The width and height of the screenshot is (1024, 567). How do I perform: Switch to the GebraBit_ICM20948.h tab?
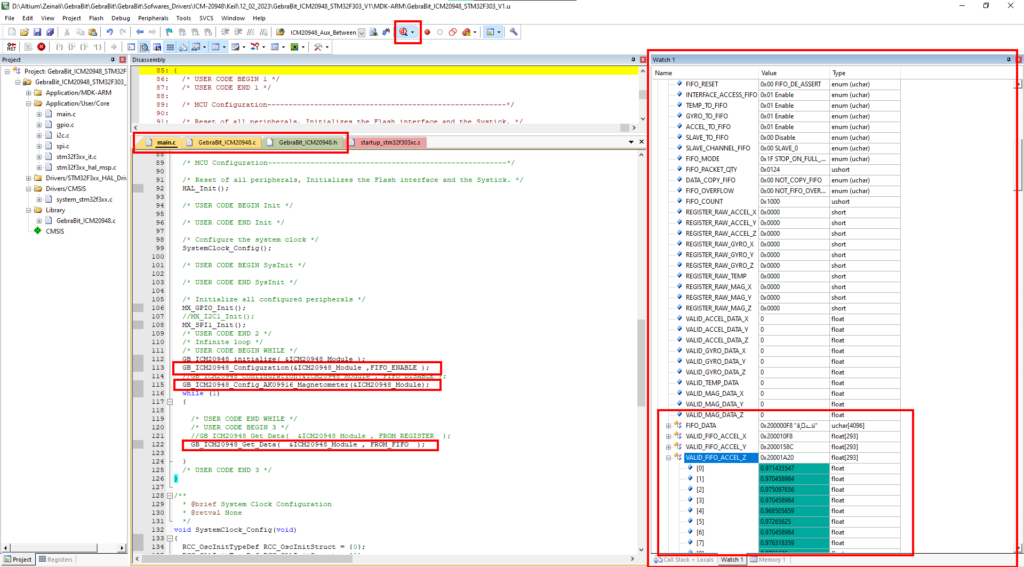(307, 142)
